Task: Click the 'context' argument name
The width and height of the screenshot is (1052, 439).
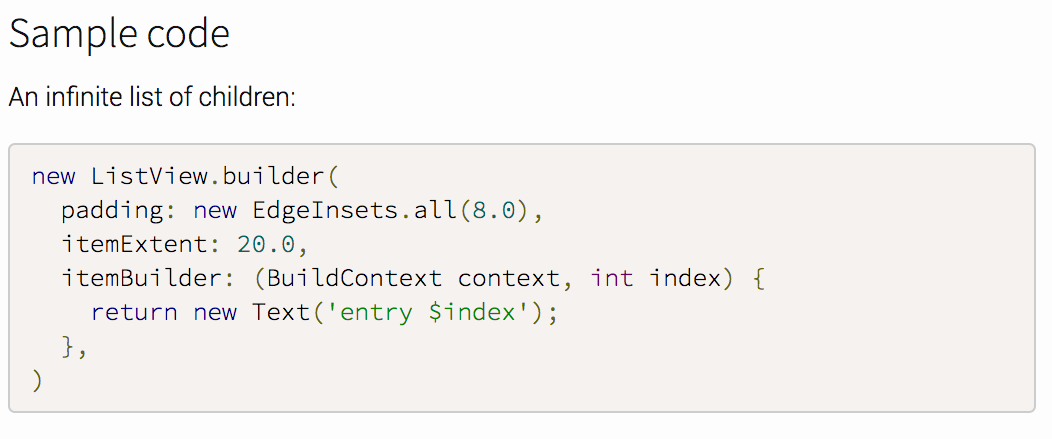Action: 508,279
